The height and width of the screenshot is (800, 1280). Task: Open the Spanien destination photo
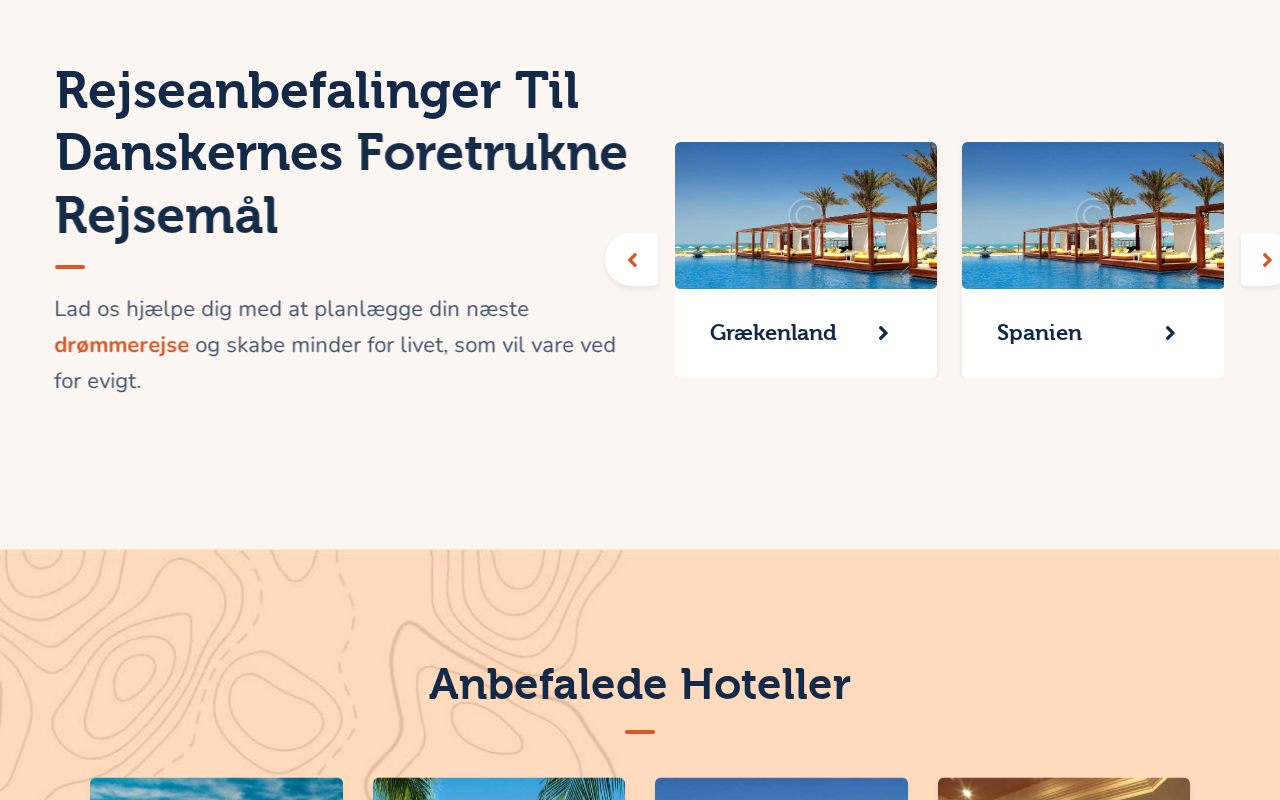point(1093,215)
